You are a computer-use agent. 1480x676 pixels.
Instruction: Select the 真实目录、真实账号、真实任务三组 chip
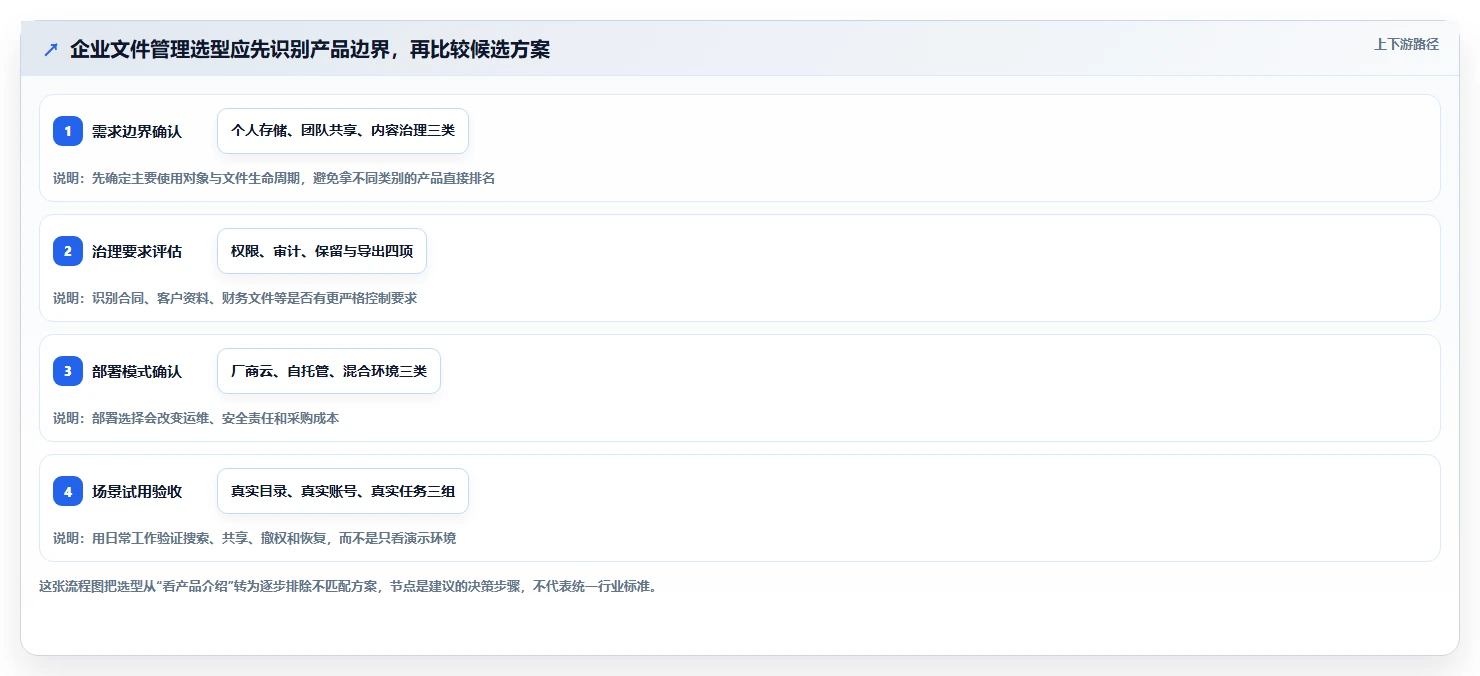point(343,491)
